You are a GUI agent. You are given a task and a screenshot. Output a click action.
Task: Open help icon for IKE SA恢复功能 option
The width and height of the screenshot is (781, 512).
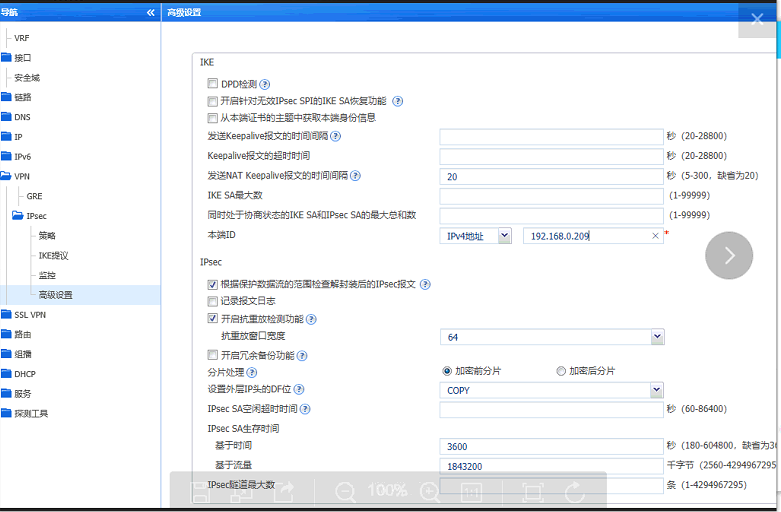pyautogui.click(x=397, y=101)
